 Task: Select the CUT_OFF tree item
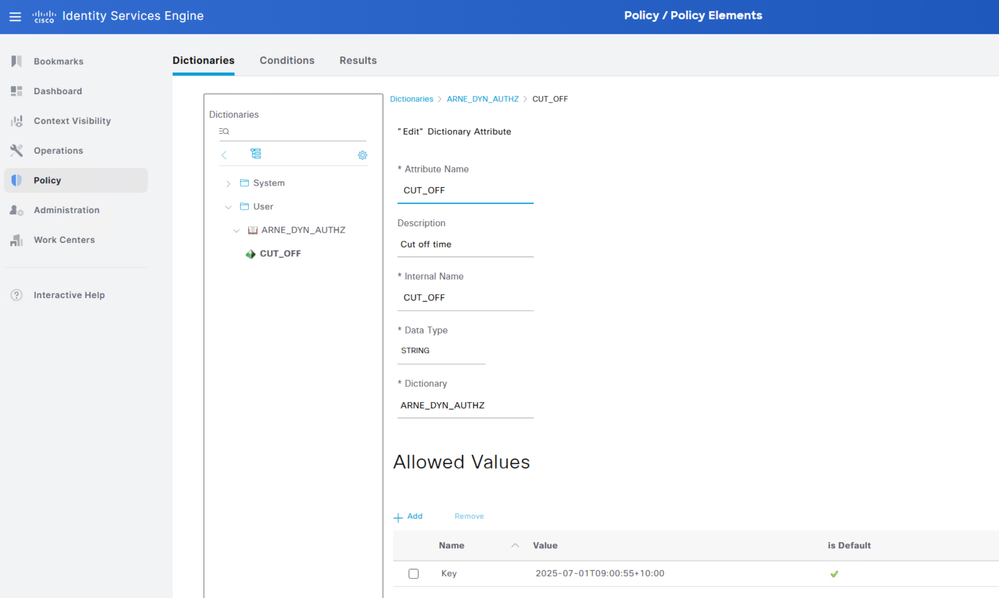pos(280,253)
